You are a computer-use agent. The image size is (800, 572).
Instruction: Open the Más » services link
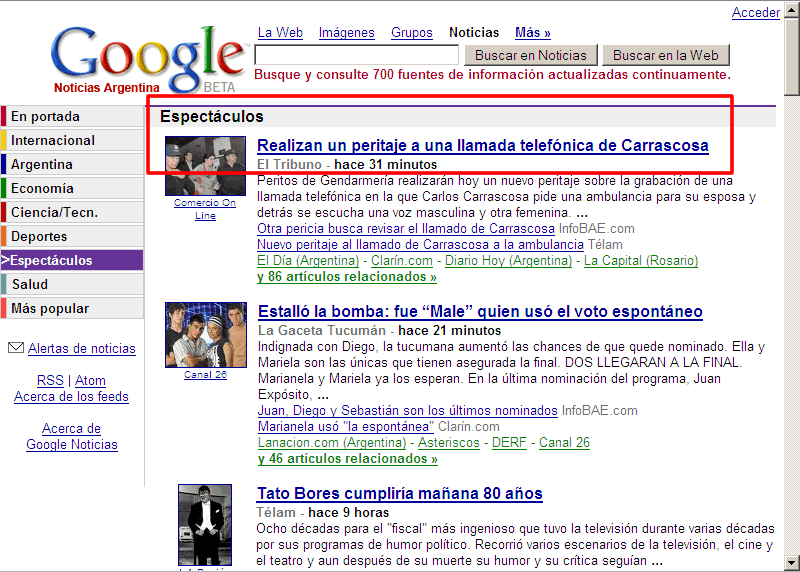[x=533, y=33]
